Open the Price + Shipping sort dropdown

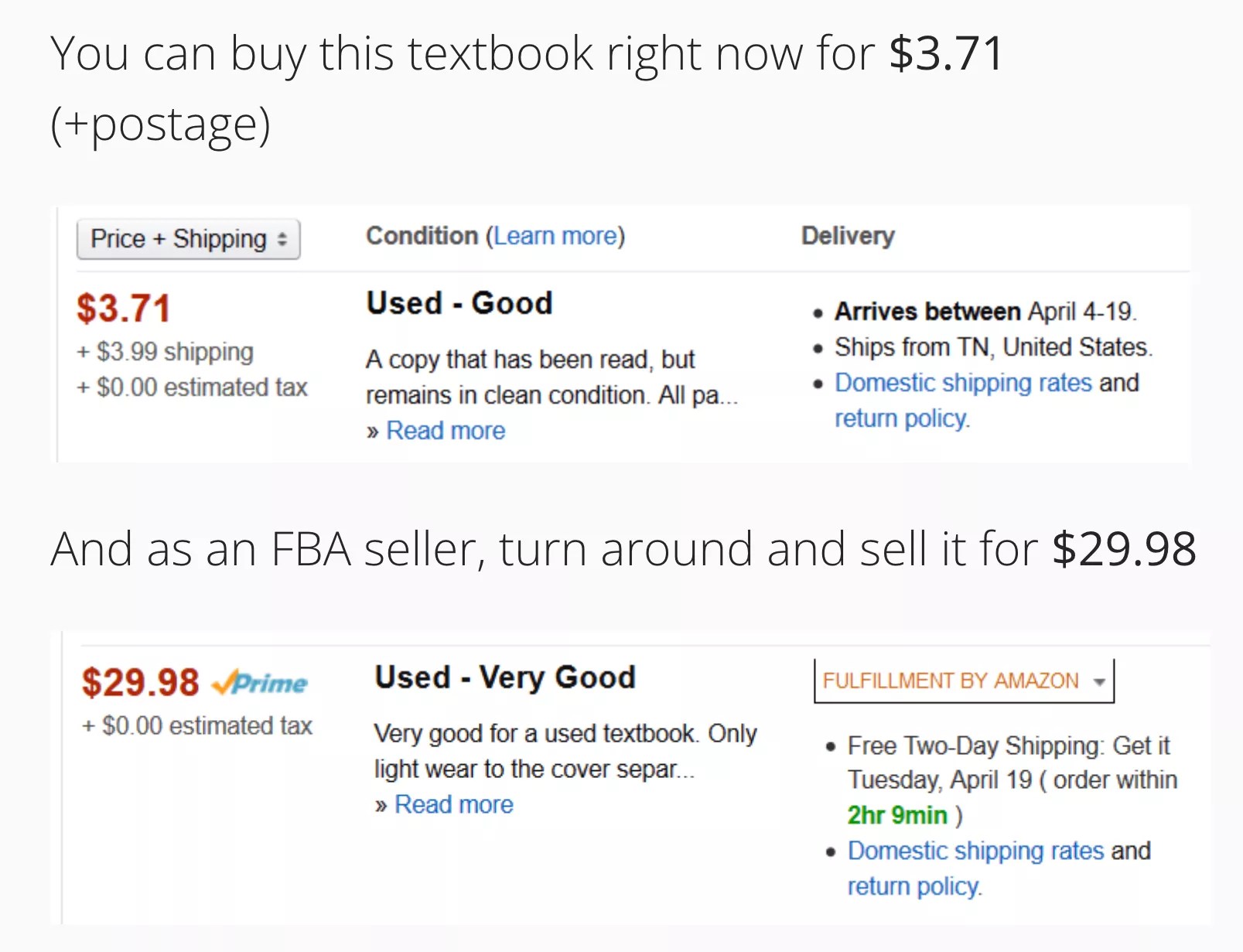point(188,240)
